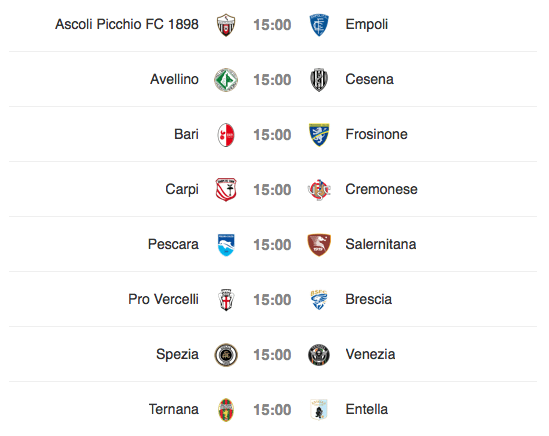This screenshot has height=436, width=549.
Task: Click the 15:00 time in Spezia–Venezia row
Action: click(x=272, y=355)
